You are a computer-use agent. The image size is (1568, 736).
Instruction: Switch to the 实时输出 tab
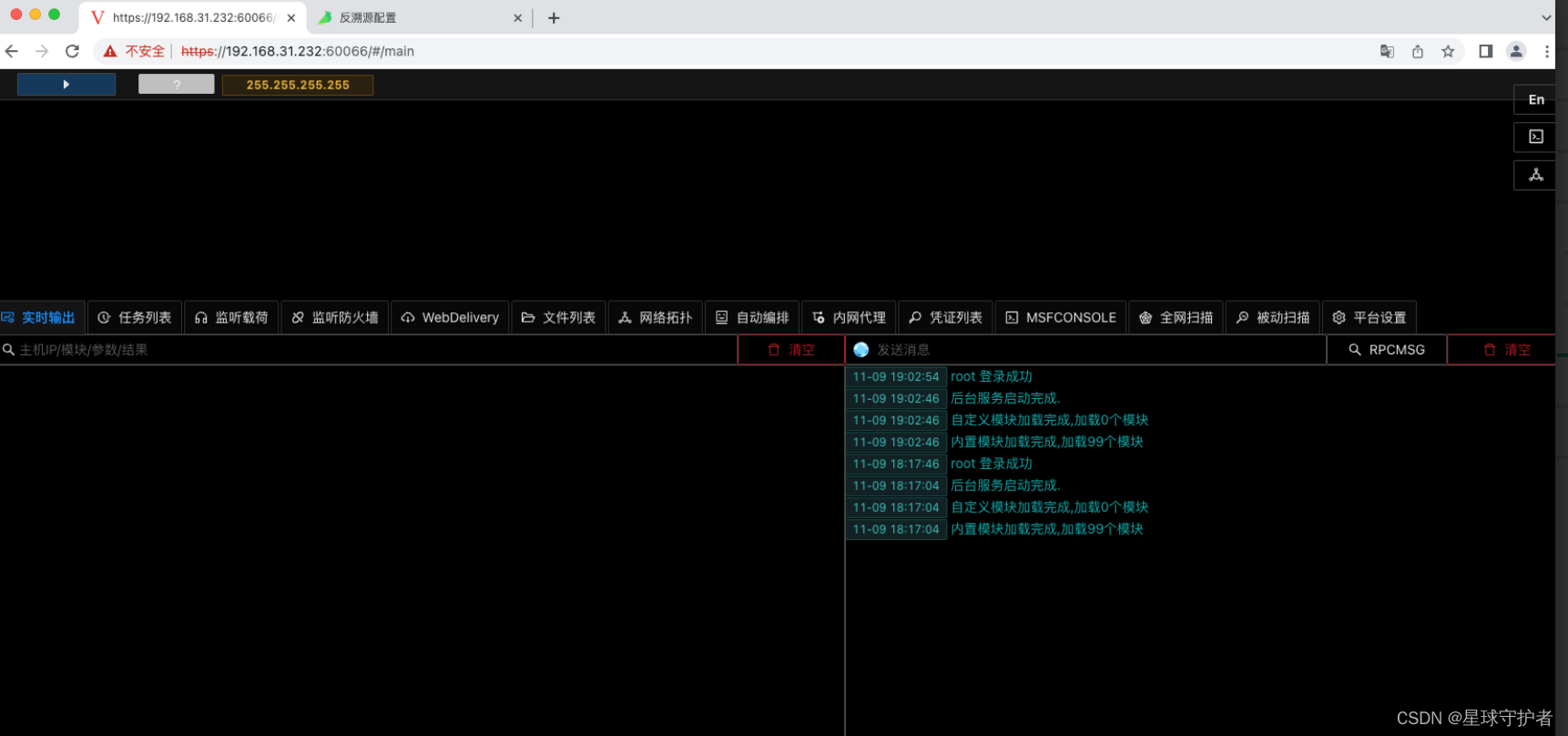click(42, 318)
